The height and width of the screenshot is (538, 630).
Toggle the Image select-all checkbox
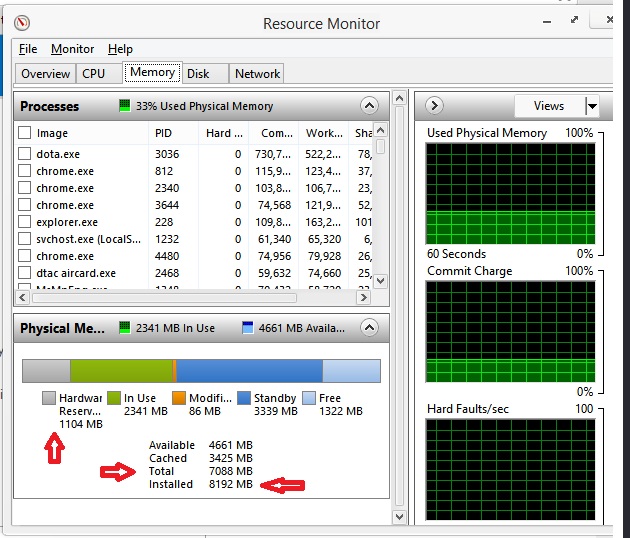(25, 133)
